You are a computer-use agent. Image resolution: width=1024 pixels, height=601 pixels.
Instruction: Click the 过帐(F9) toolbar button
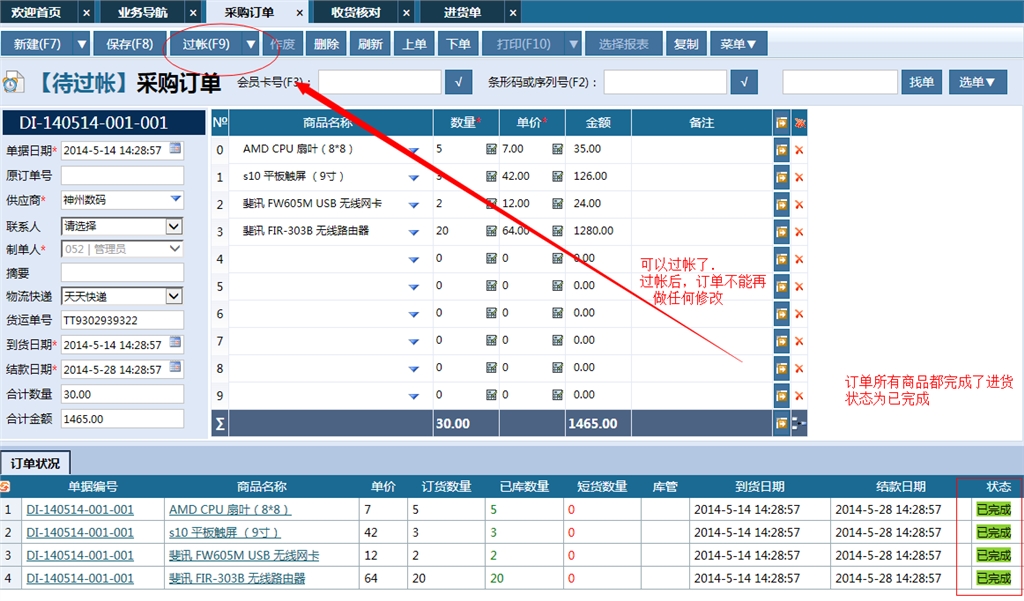(x=207, y=43)
